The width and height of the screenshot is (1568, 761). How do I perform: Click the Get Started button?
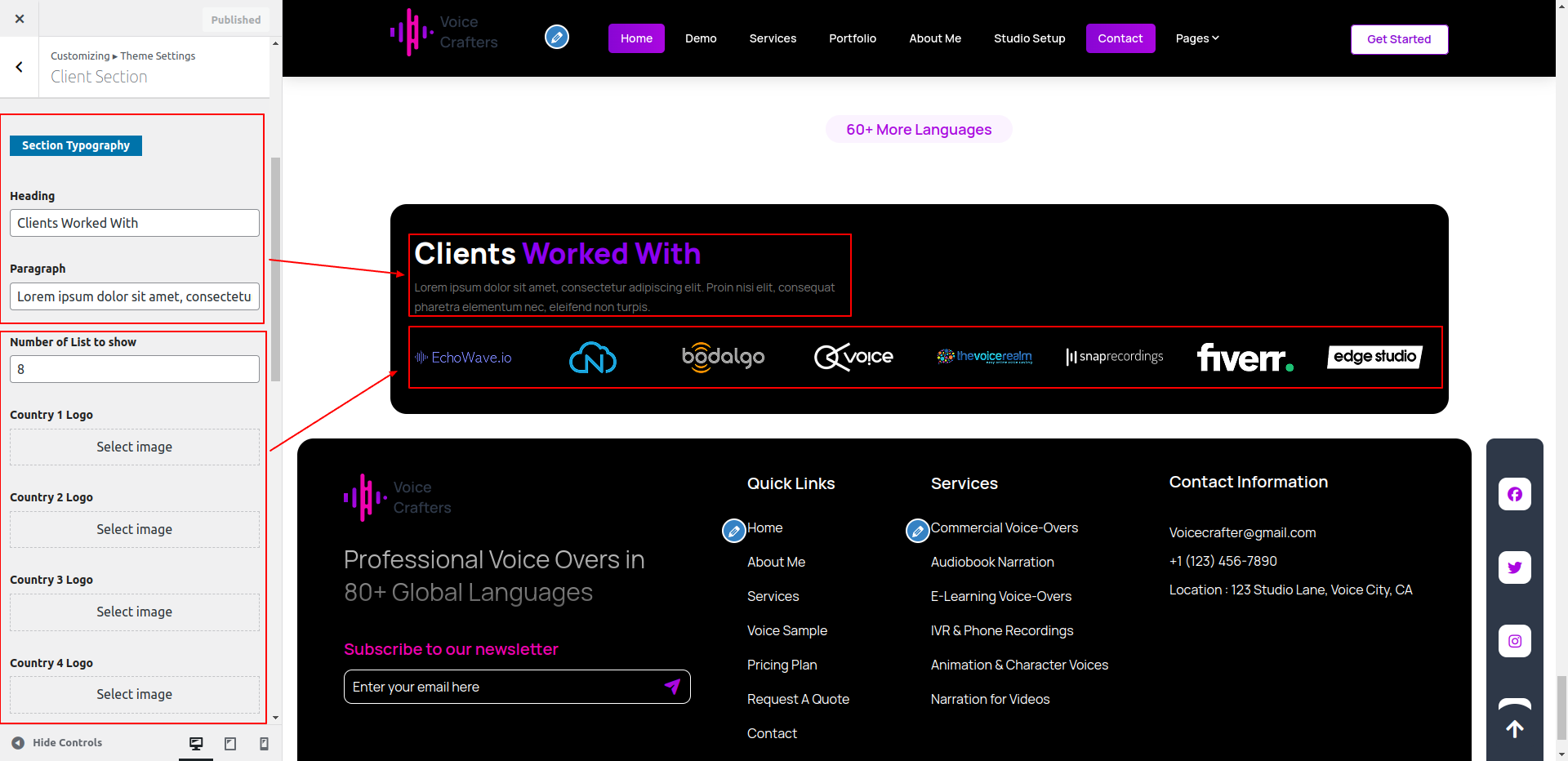(1398, 39)
